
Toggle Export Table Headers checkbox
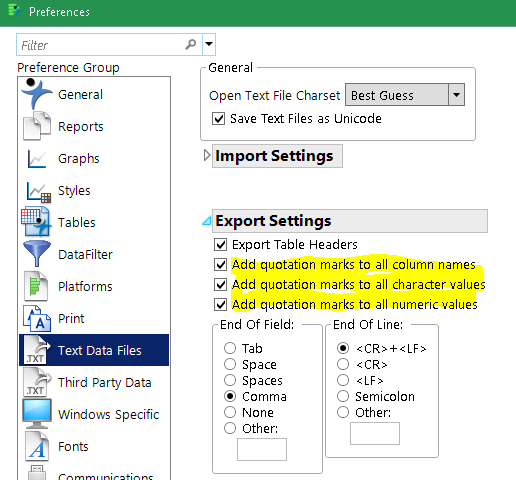tap(220, 245)
